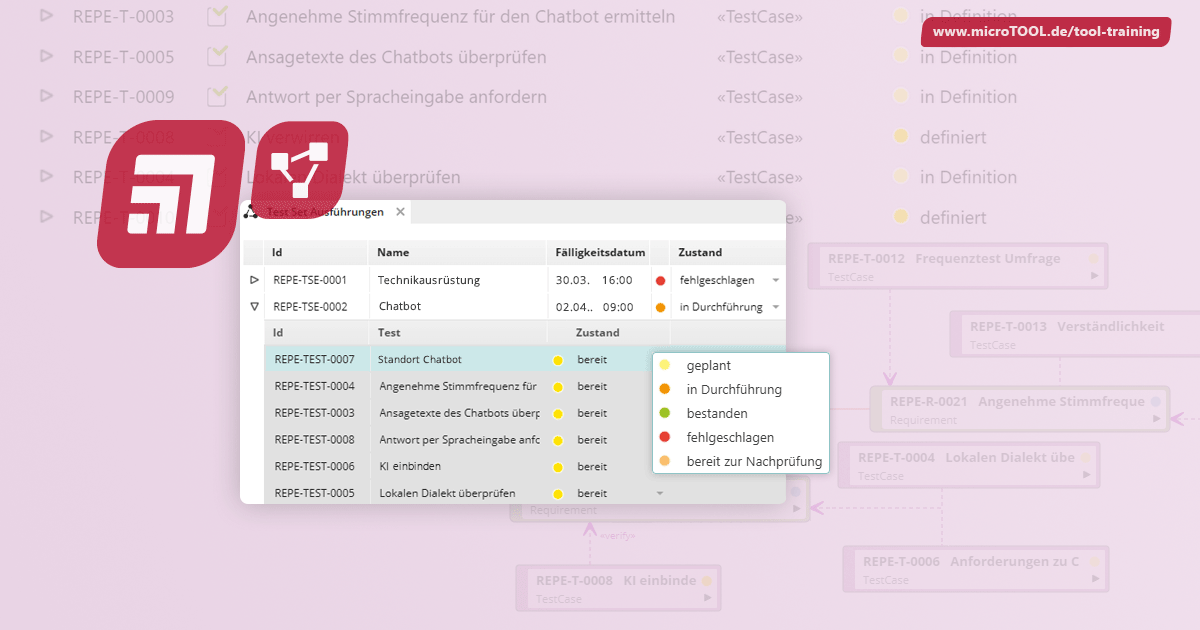Click the yellow status dot of REPE-TEST-0003
The width and height of the screenshot is (1200, 630).
click(558, 413)
